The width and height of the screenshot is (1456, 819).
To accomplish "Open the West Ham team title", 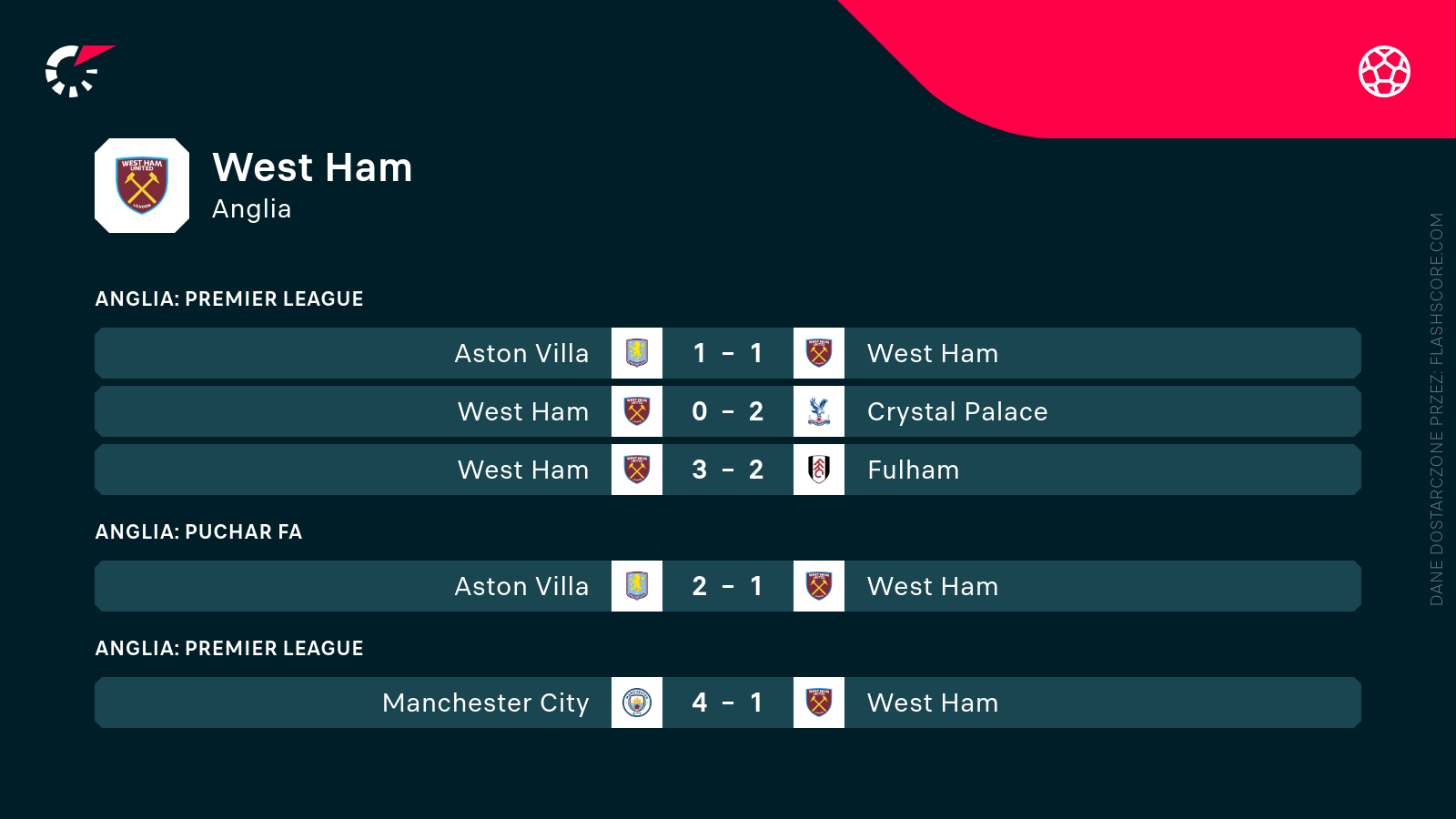I will tap(312, 168).
